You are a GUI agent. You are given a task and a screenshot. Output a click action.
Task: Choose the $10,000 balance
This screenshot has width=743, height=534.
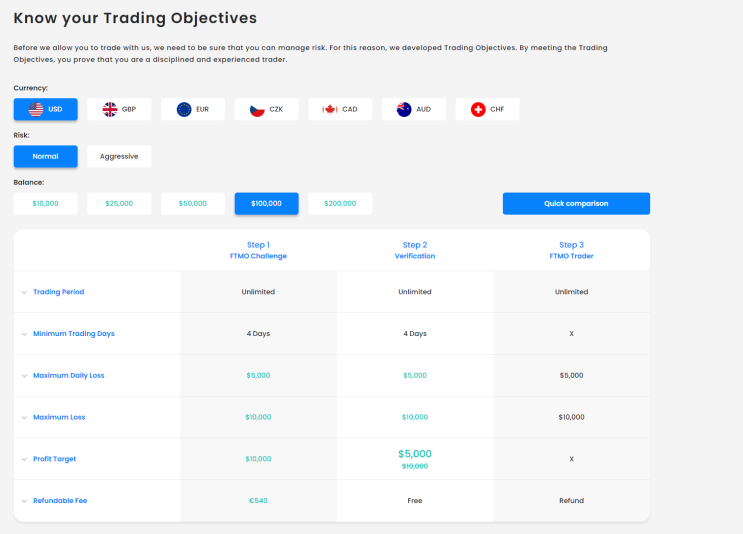pyautogui.click(x=45, y=204)
